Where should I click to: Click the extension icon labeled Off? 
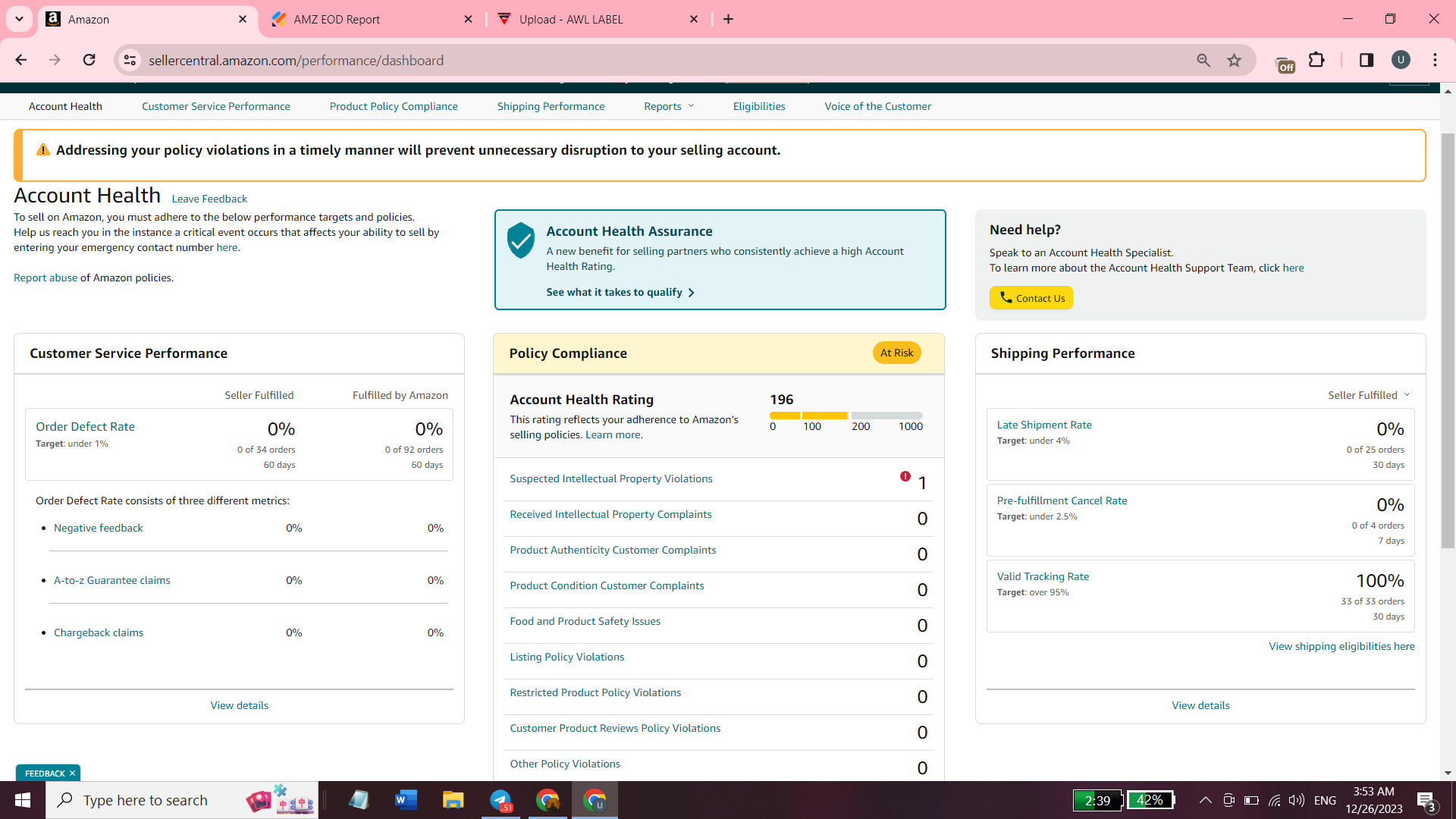[1285, 64]
